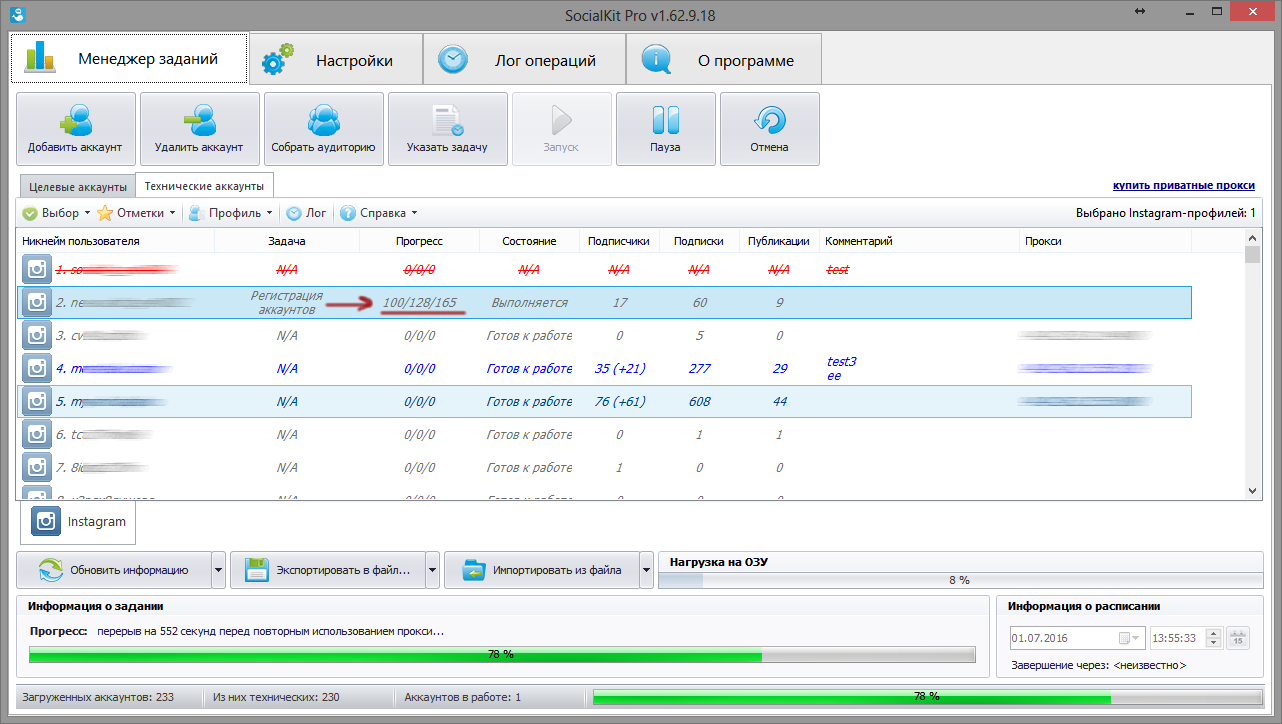Image resolution: width=1282 pixels, height=724 pixels.
Task: Sort by Подписчики column header
Action: [x=619, y=241]
